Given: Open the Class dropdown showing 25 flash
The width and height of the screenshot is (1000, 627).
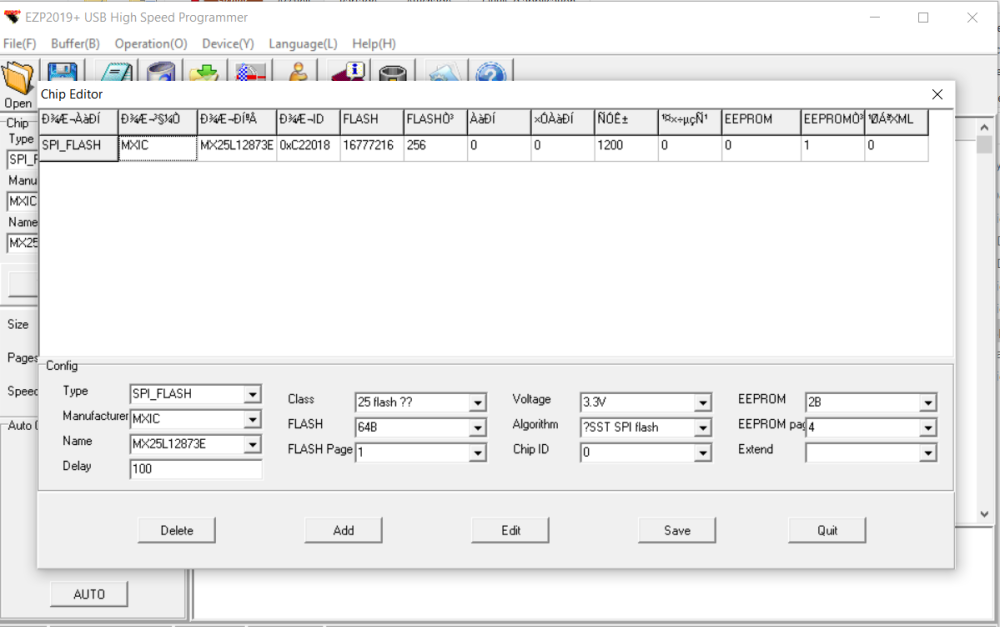Looking at the screenshot, I should click(478, 403).
